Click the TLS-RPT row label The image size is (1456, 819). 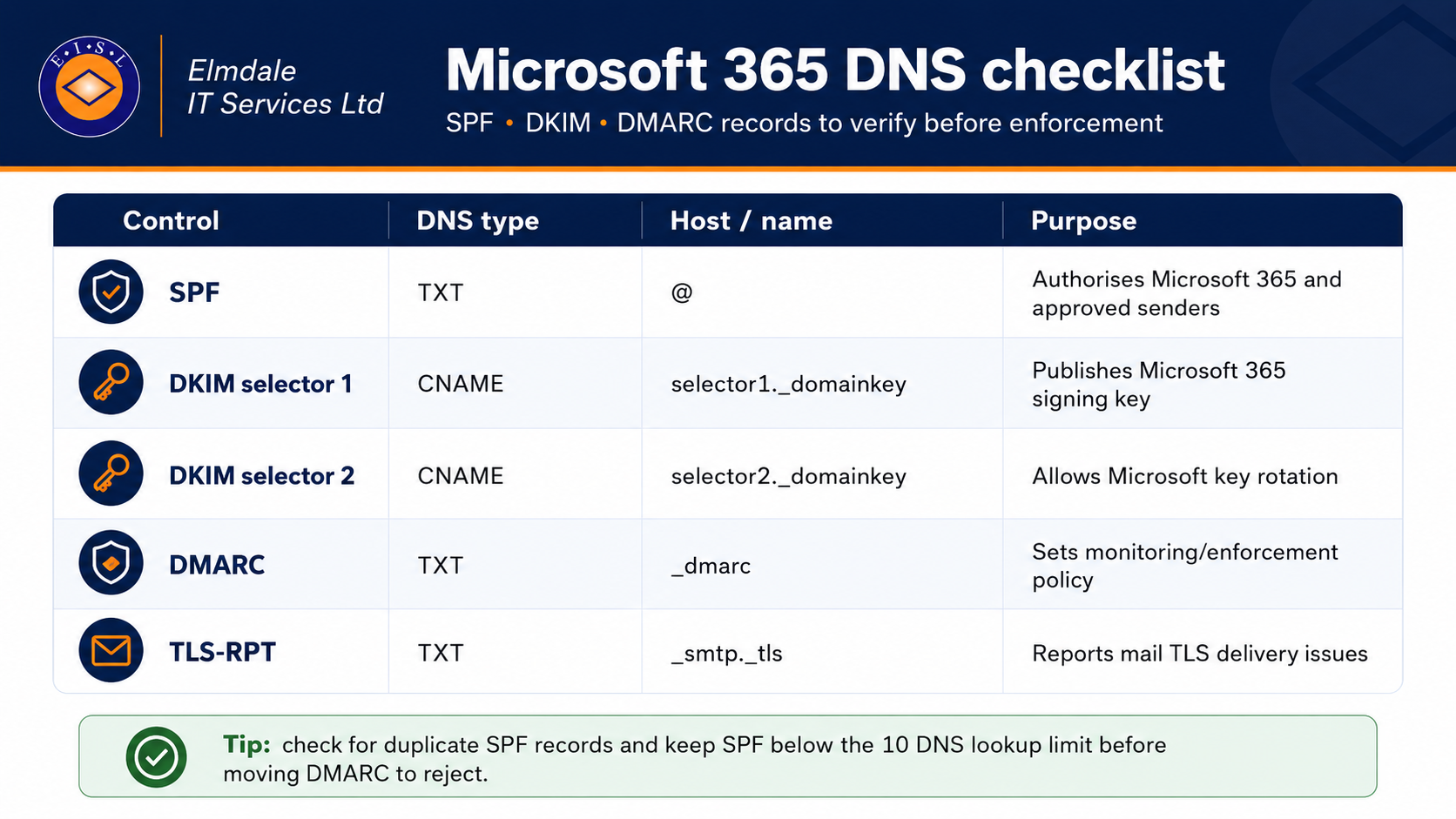click(222, 652)
